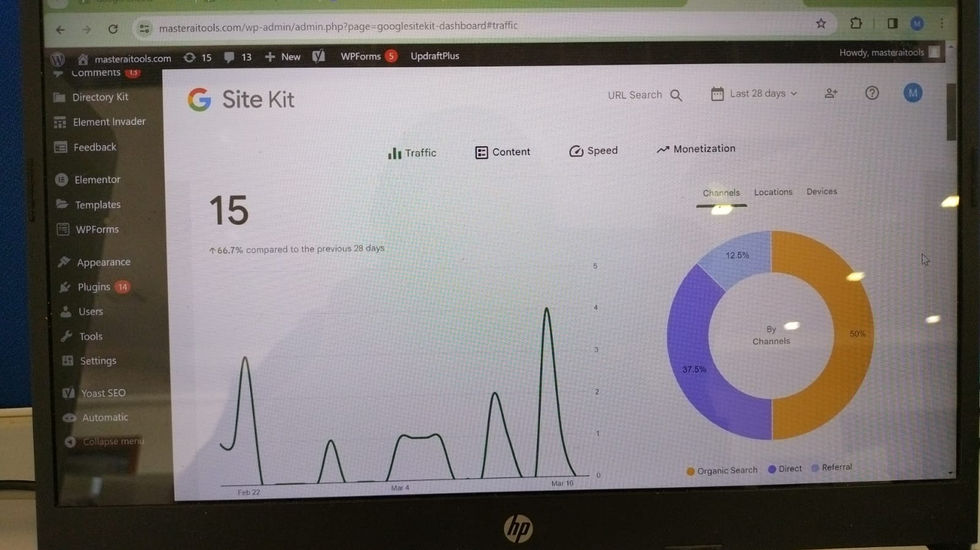Jump to the Traffic section

(412, 152)
